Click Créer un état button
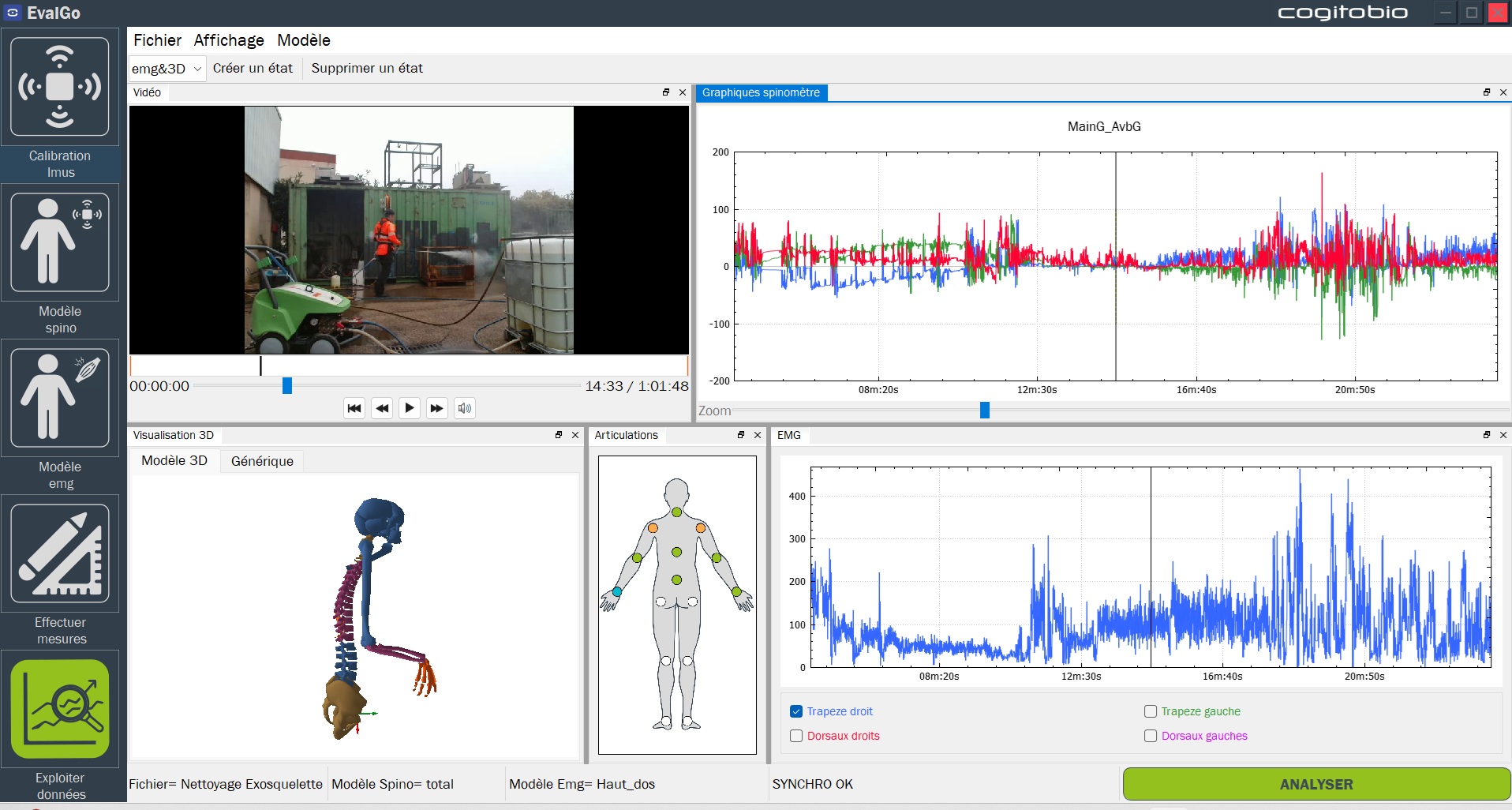The width and height of the screenshot is (1512, 810). coord(253,69)
